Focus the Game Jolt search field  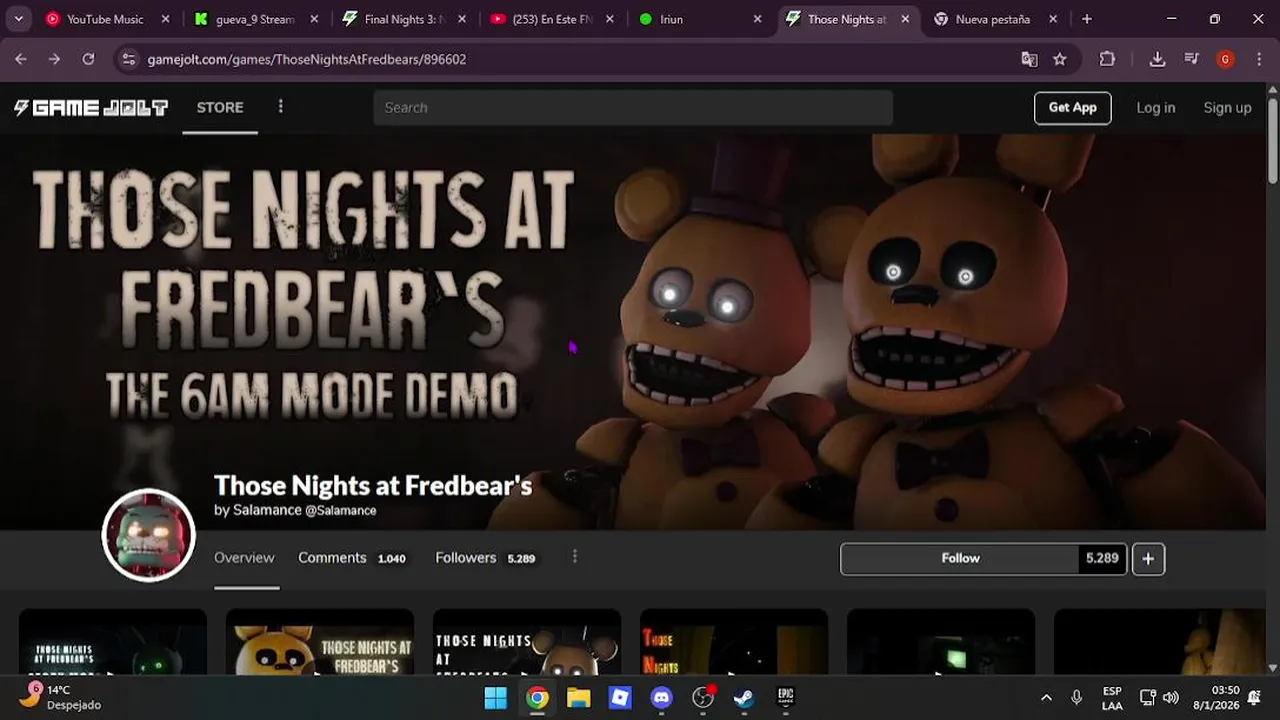pyautogui.click(x=633, y=107)
